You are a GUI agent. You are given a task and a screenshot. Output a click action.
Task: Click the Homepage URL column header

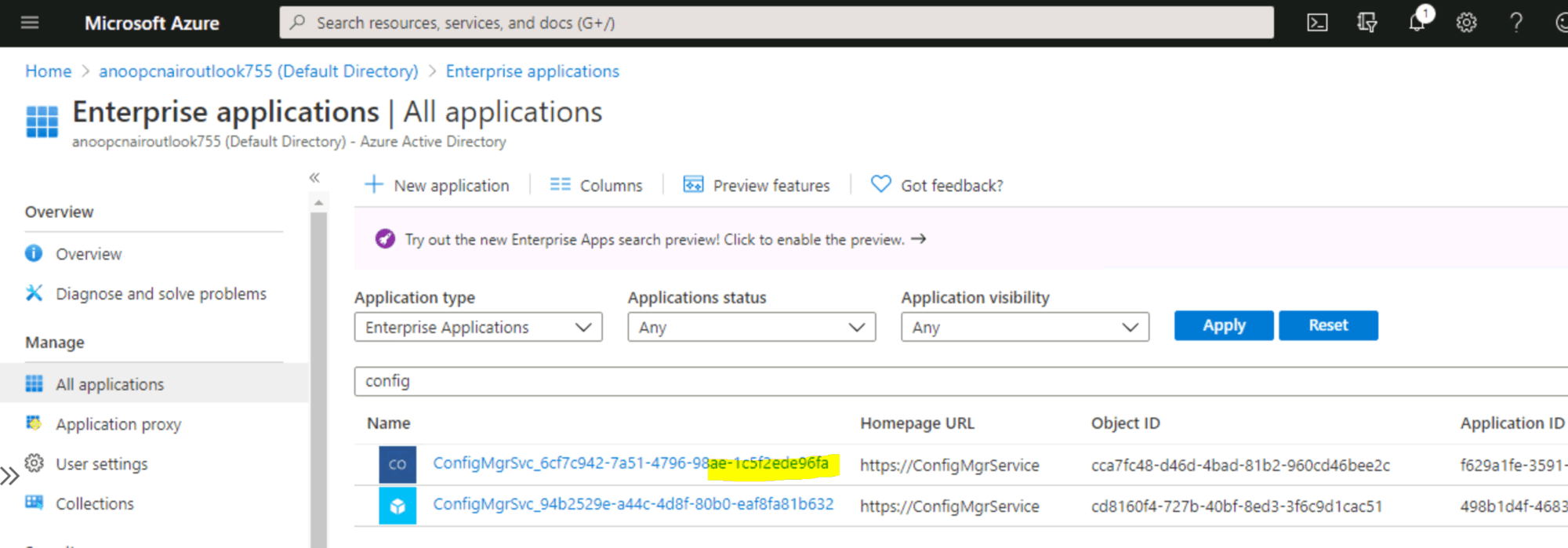point(917,423)
